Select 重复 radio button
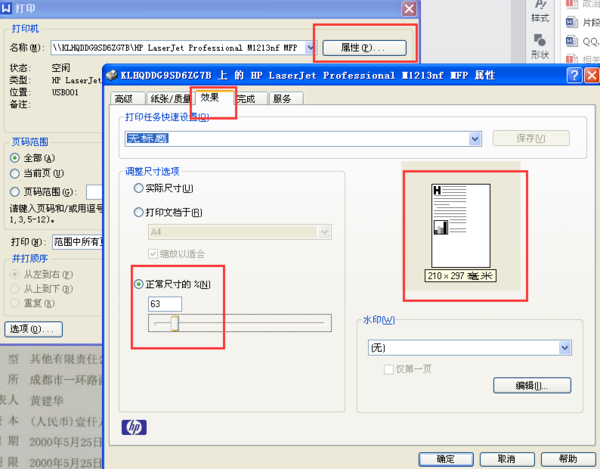Image resolution: width=600 pixels, height=469 pixels. (15, 303)
